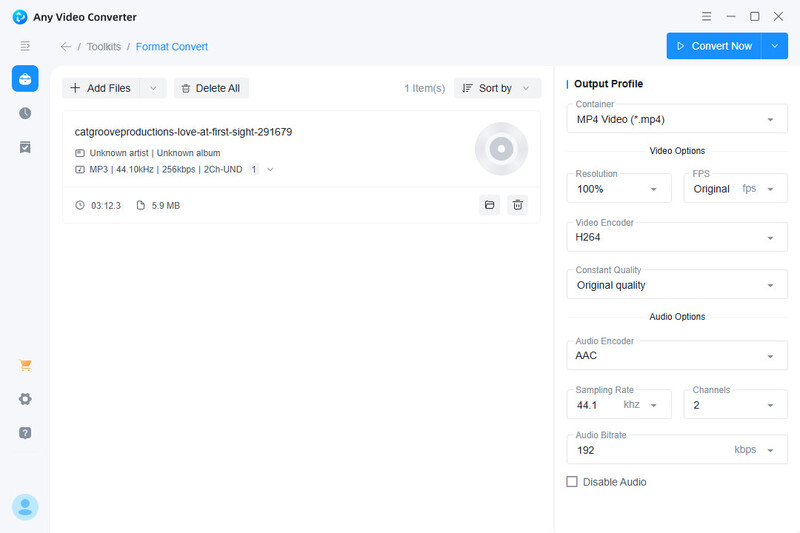Click the Video Options section label

(x=677, y=151)
